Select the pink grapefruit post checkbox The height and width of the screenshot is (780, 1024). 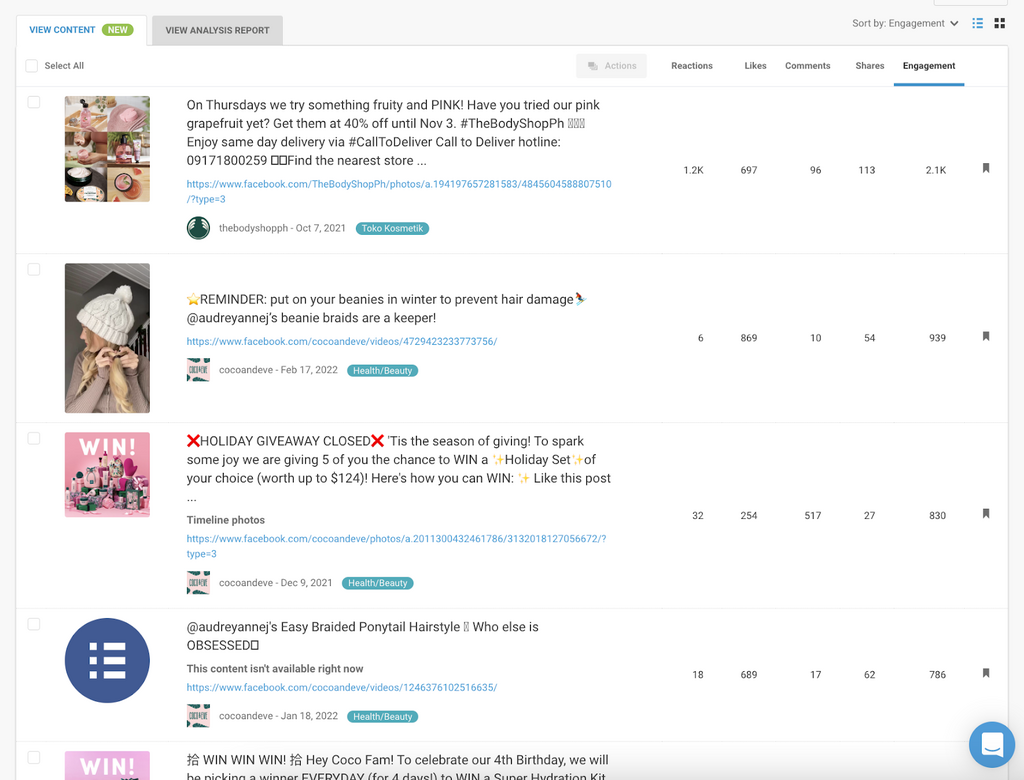[34, 102]
